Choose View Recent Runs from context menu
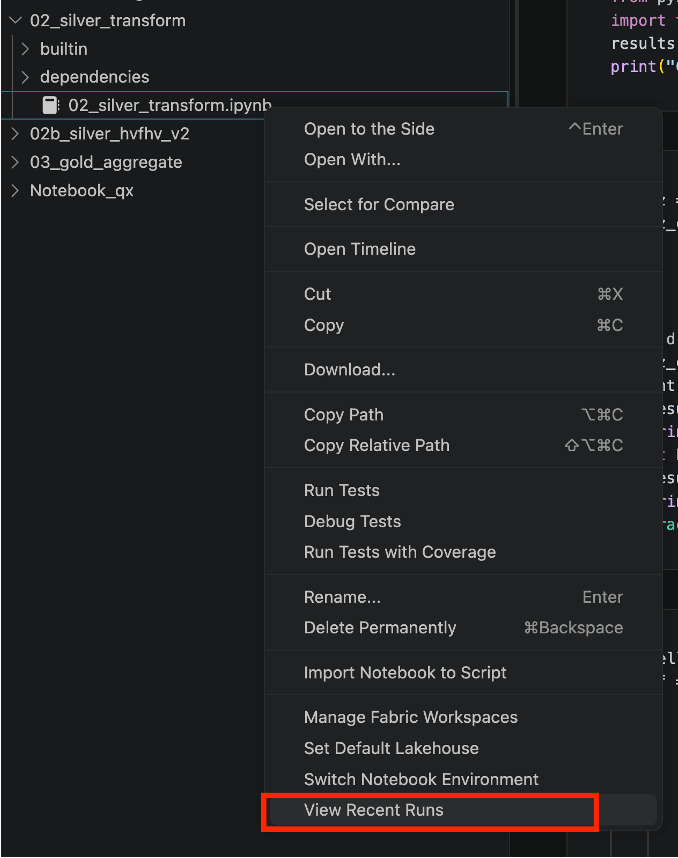This screenshot has width=678, height=858. tap(374, 810)
